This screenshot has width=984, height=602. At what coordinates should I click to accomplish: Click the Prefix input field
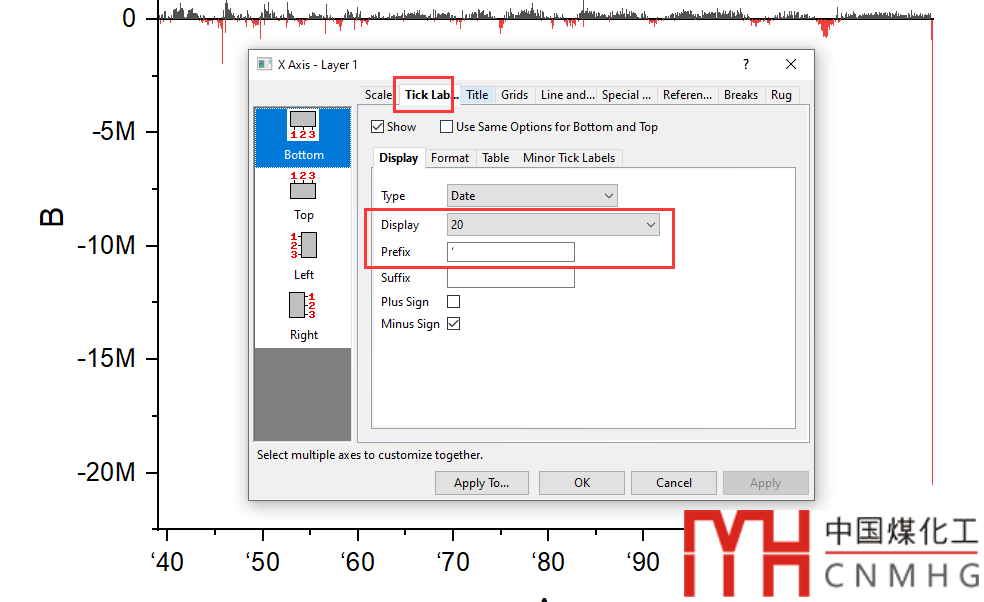pos(510,252)
